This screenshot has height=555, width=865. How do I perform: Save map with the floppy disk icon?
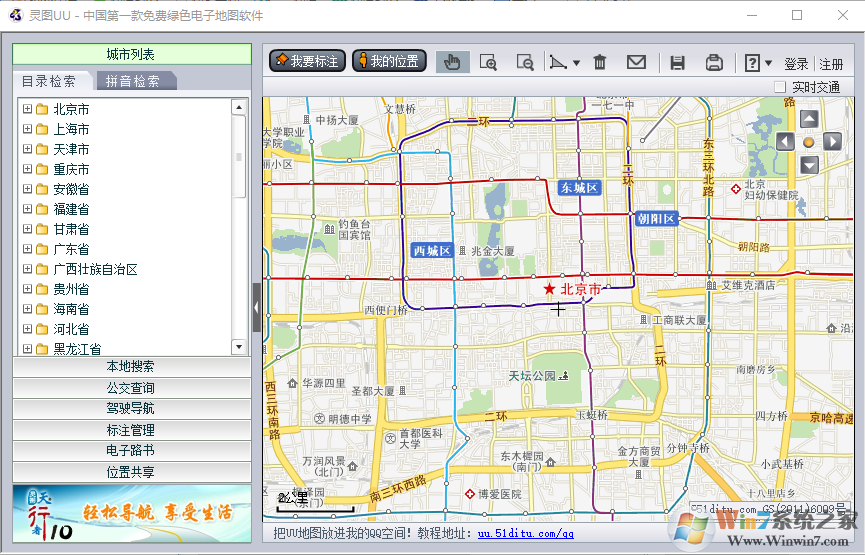(x=677, y=62)
